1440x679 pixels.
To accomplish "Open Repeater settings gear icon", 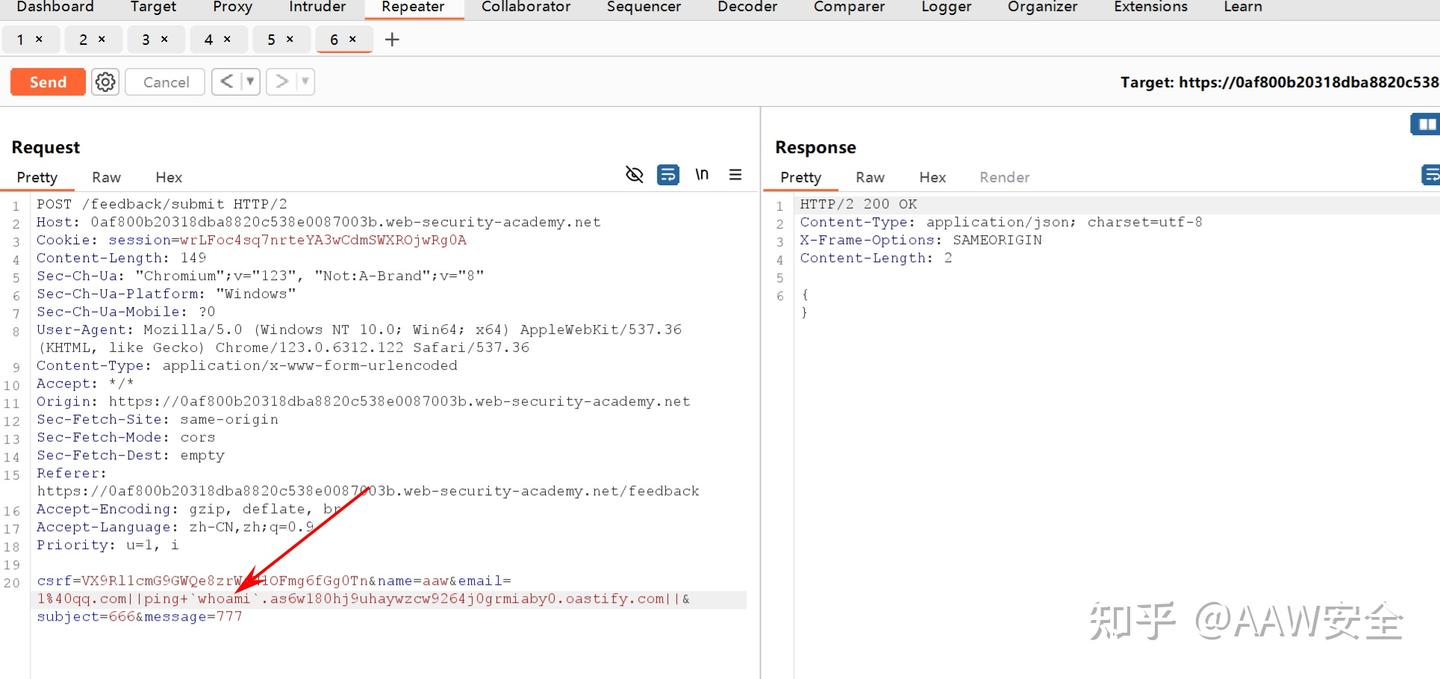I will (x=105, y=82).
